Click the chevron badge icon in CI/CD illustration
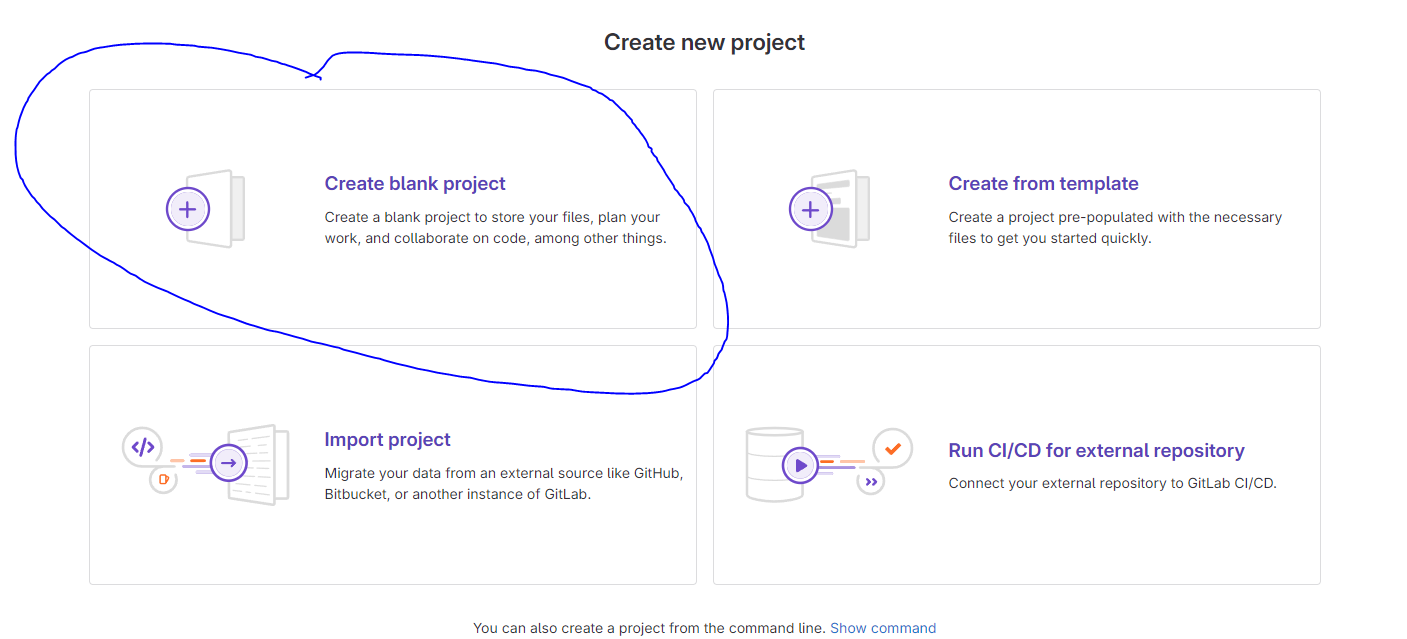Screen dimensions: 1407x639 (869, 481)
